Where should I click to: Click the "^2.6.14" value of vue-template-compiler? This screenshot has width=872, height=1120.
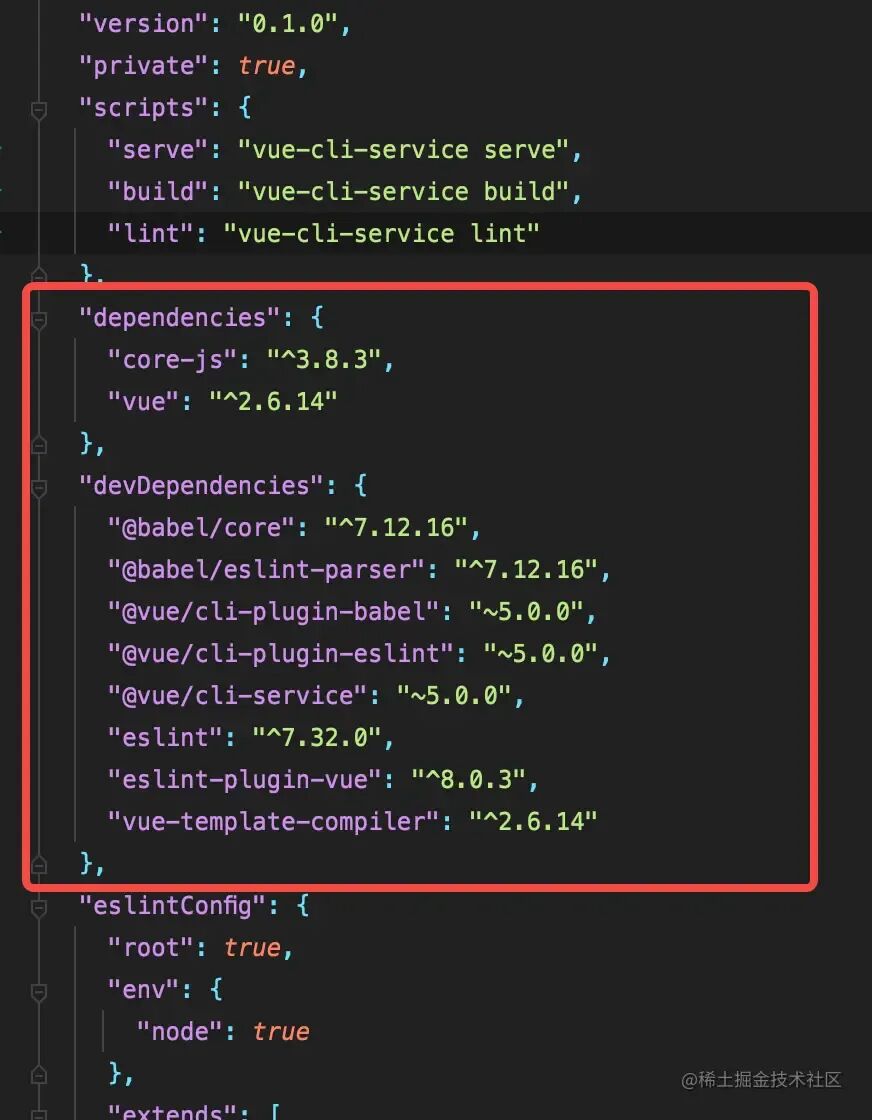click(533, 821)
